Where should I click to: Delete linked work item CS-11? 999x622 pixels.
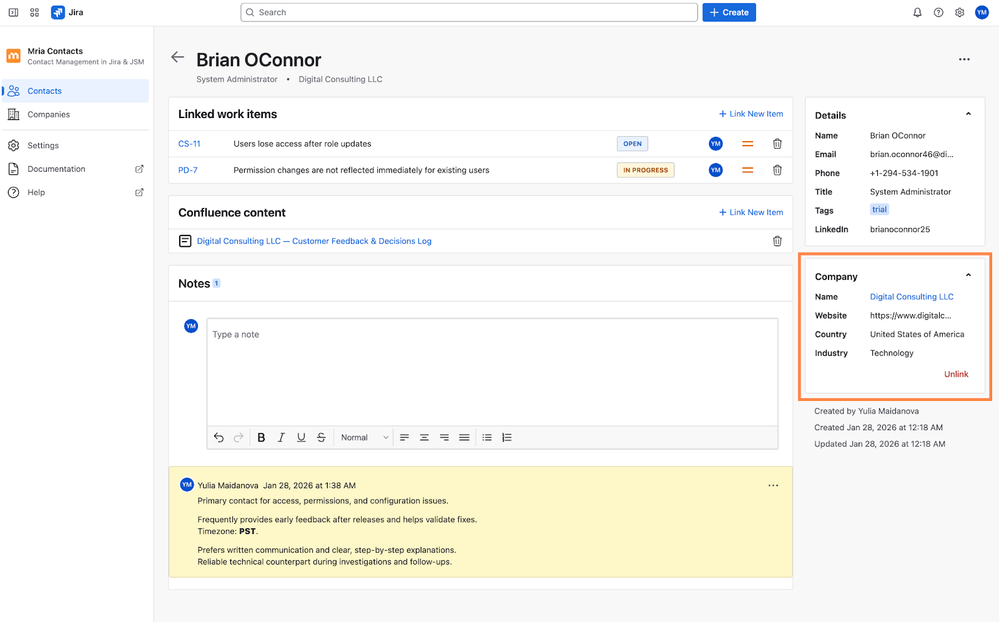click(x=777, y=144)
